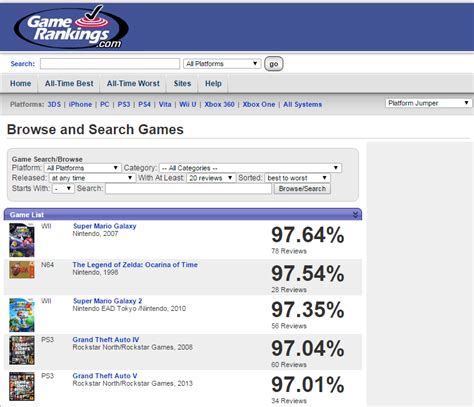Open the Released dropdown showing at any time
474x407 pixels.
pyautogui.click(x=92, y=178)
